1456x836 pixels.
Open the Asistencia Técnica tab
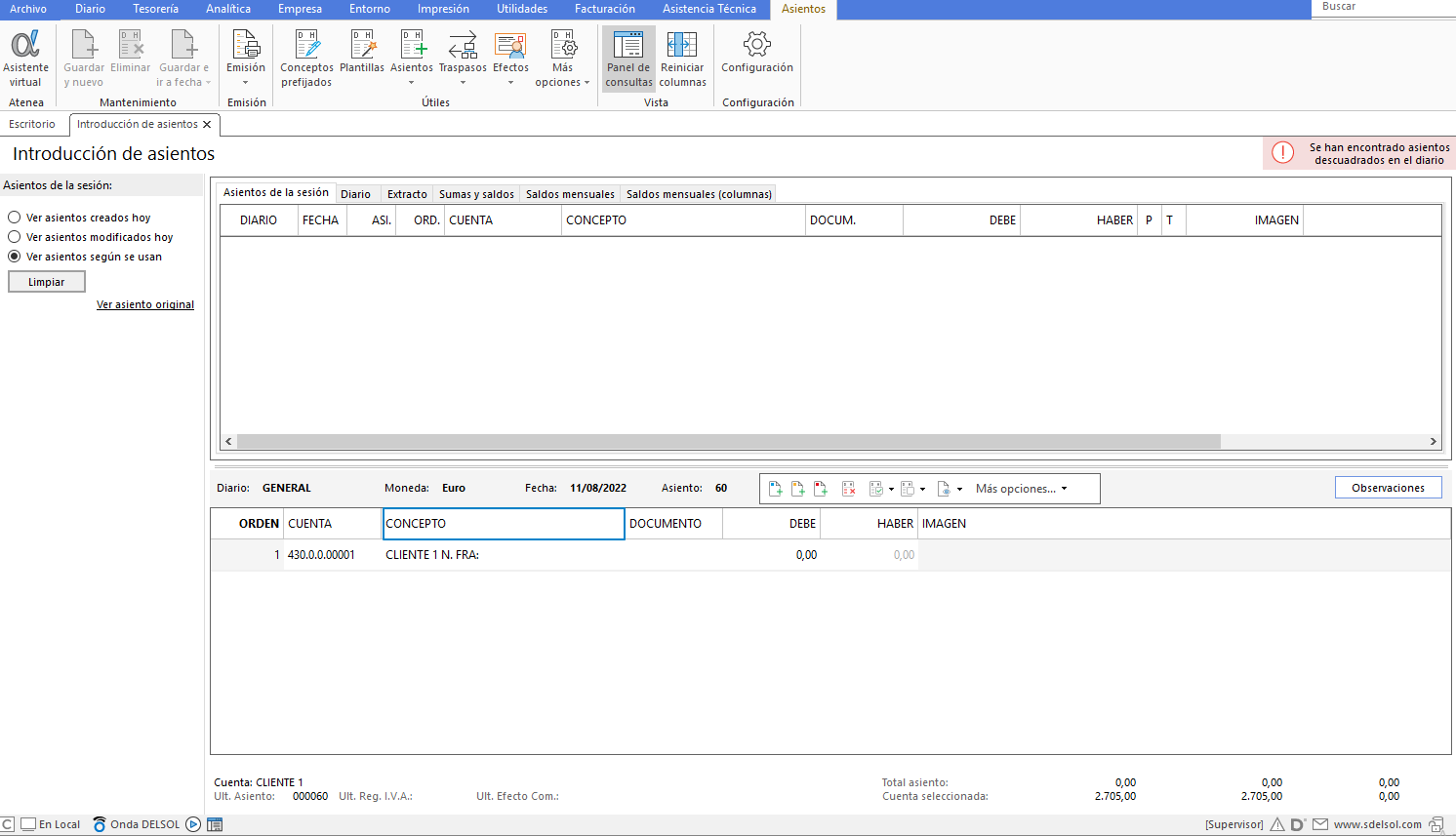click(x=709, y=9)
